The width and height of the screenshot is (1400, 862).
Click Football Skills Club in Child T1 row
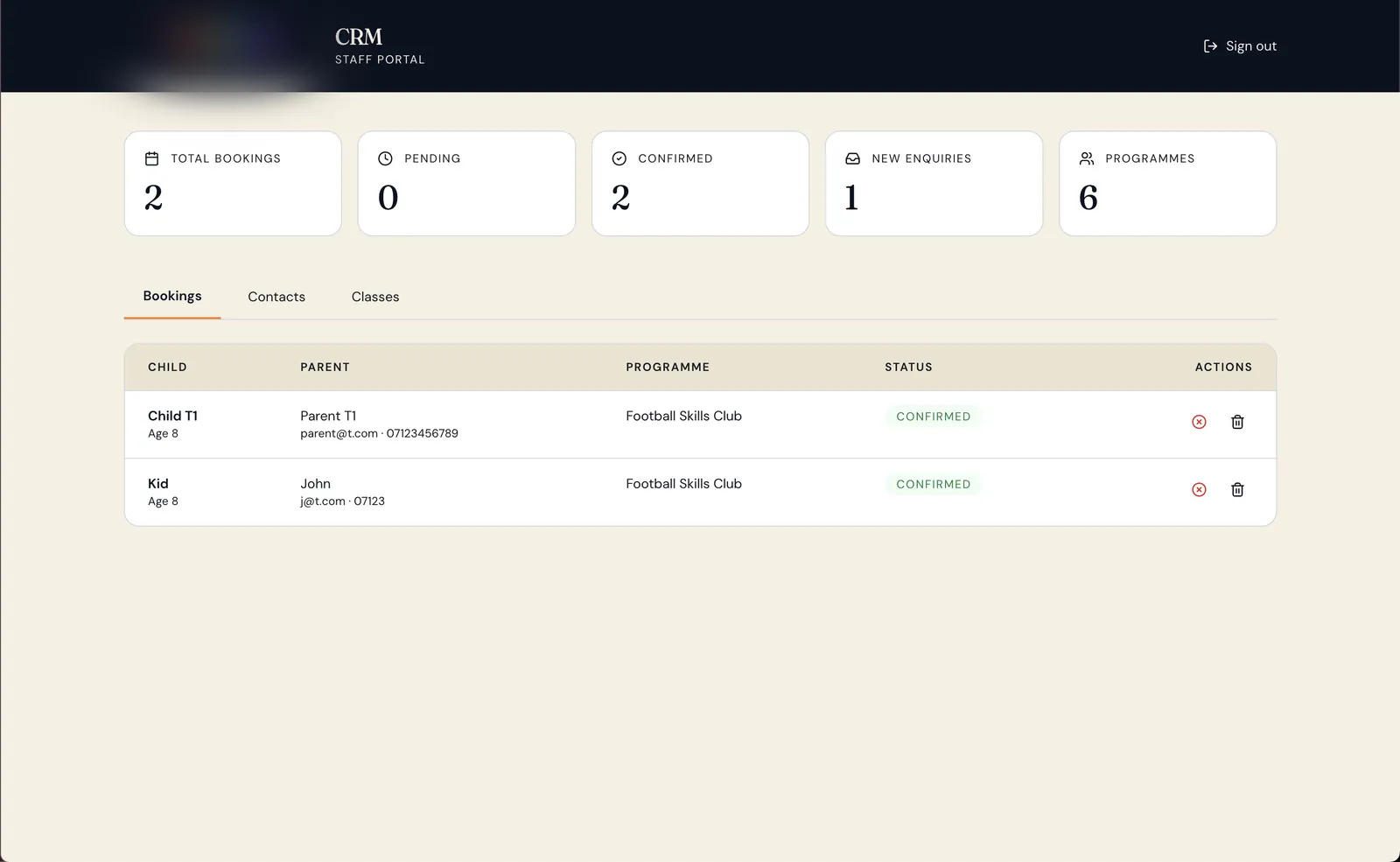tap(683, 416)
